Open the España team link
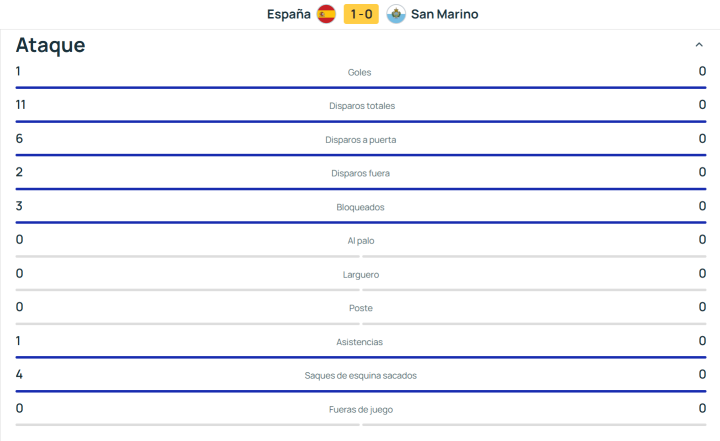720x441 pixels. (289, 14)
